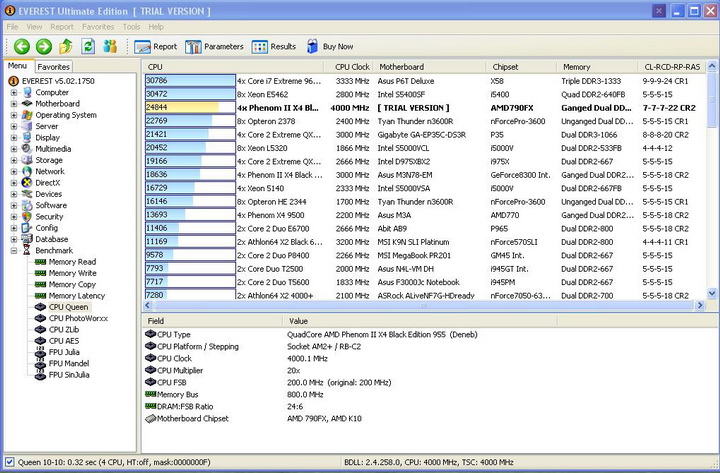Screen dimensions: 720x473
Task: Select CPU PhotoWorxx benchmark
Action: point(78,318)
